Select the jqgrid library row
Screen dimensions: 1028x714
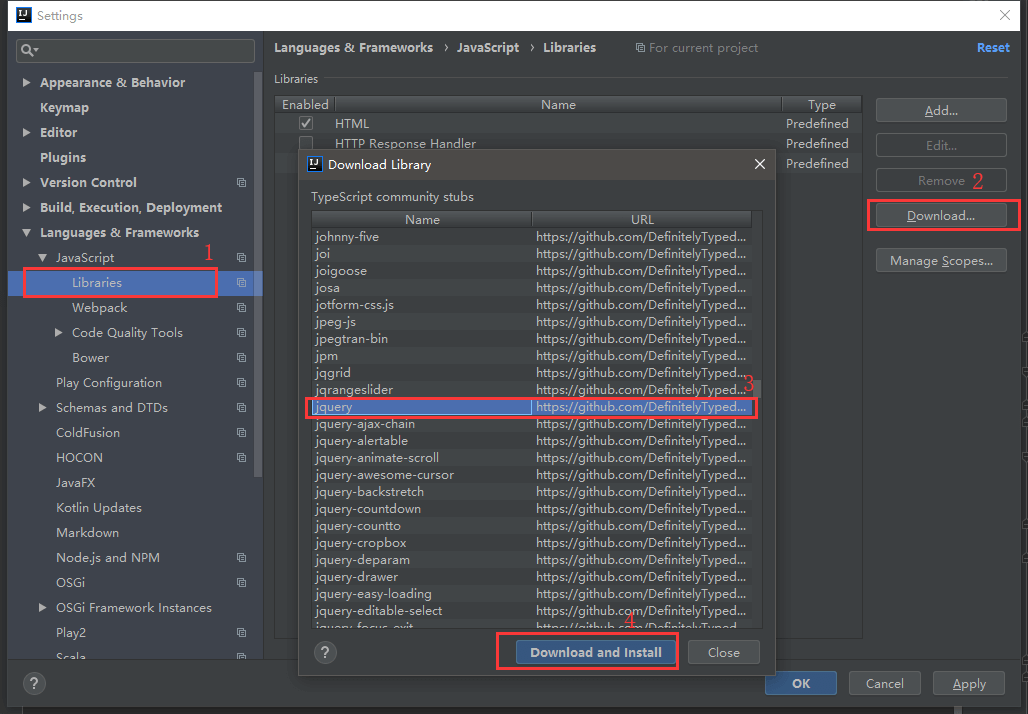tap(532, 372)
